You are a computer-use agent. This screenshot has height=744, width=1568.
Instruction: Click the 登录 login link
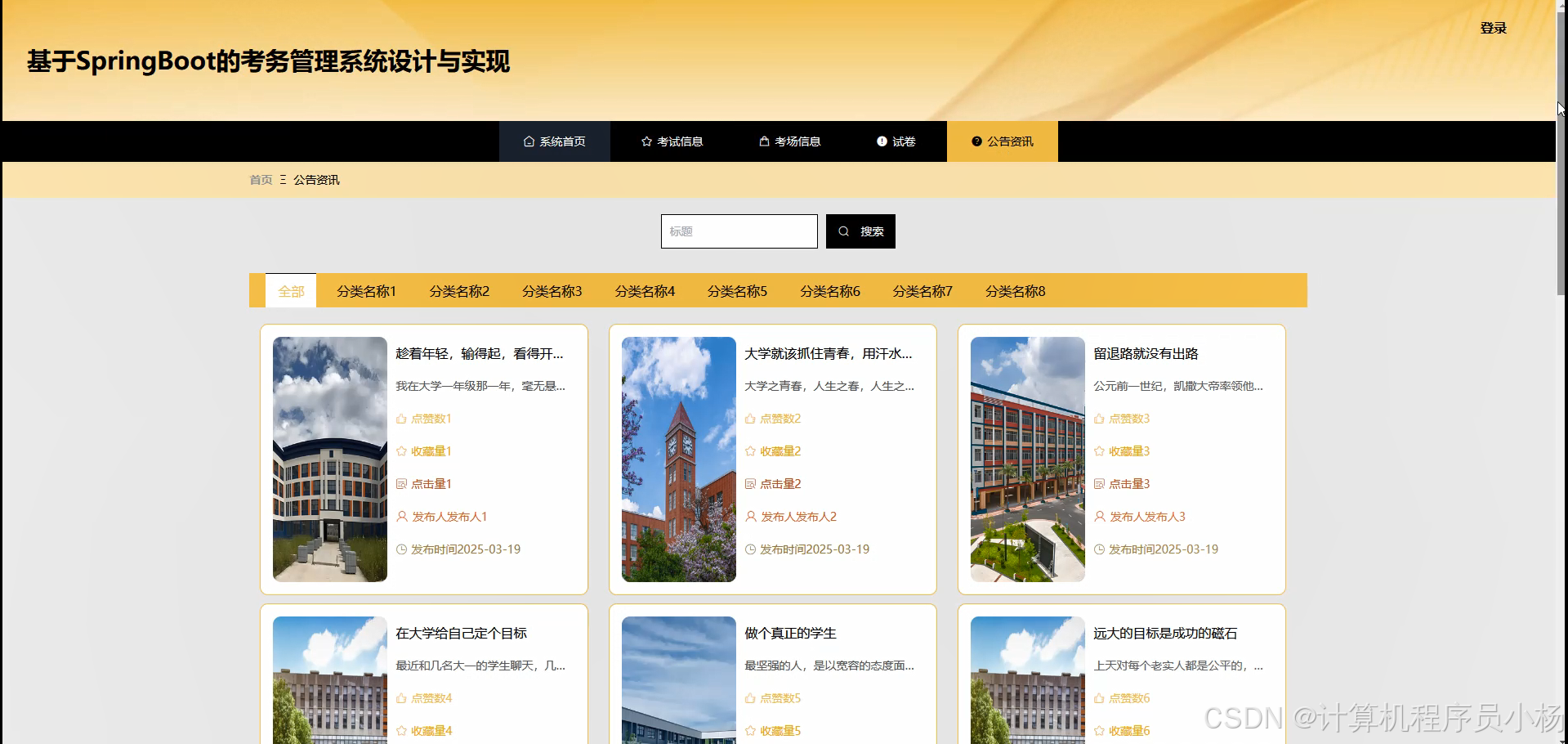tap(1493, 28)
